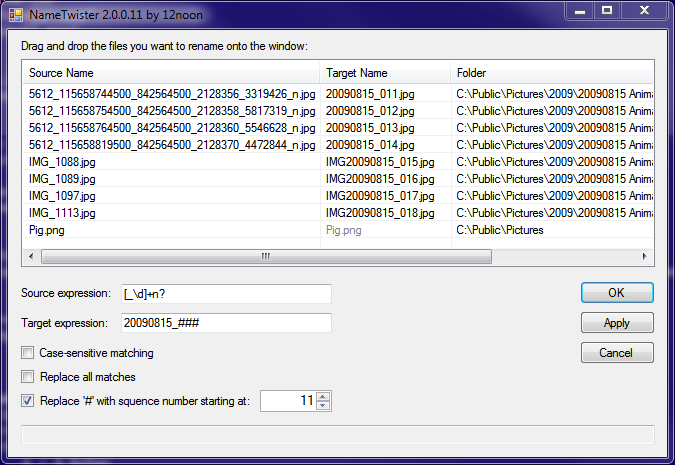The image size is (675, 465).
Task: Uncheck Replace '#' with sequence number checkbox
Action: tap(28, 401)
